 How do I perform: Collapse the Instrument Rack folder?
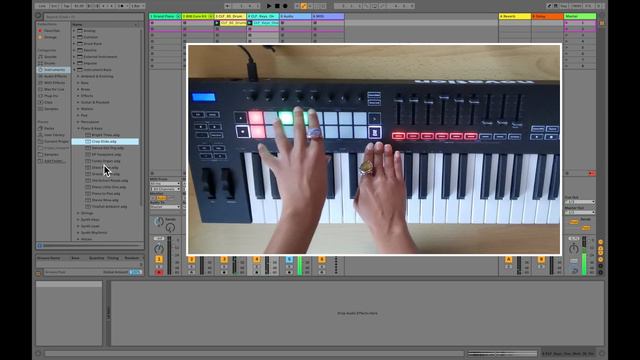pos(74,70)
